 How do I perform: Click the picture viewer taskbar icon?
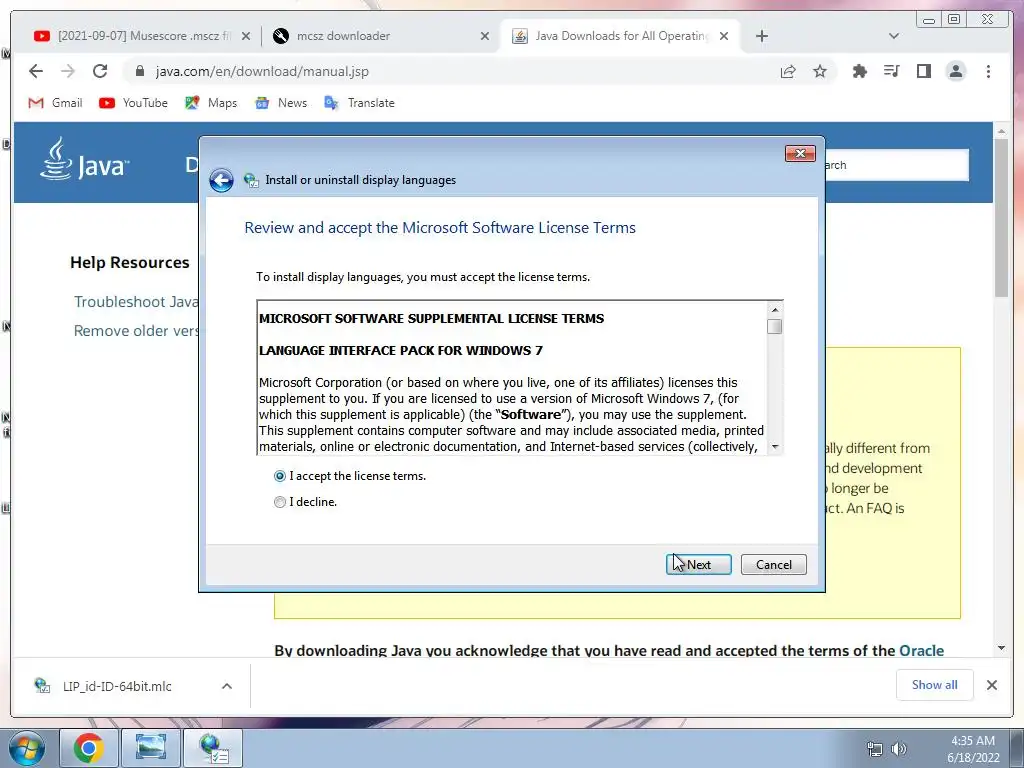151,748
